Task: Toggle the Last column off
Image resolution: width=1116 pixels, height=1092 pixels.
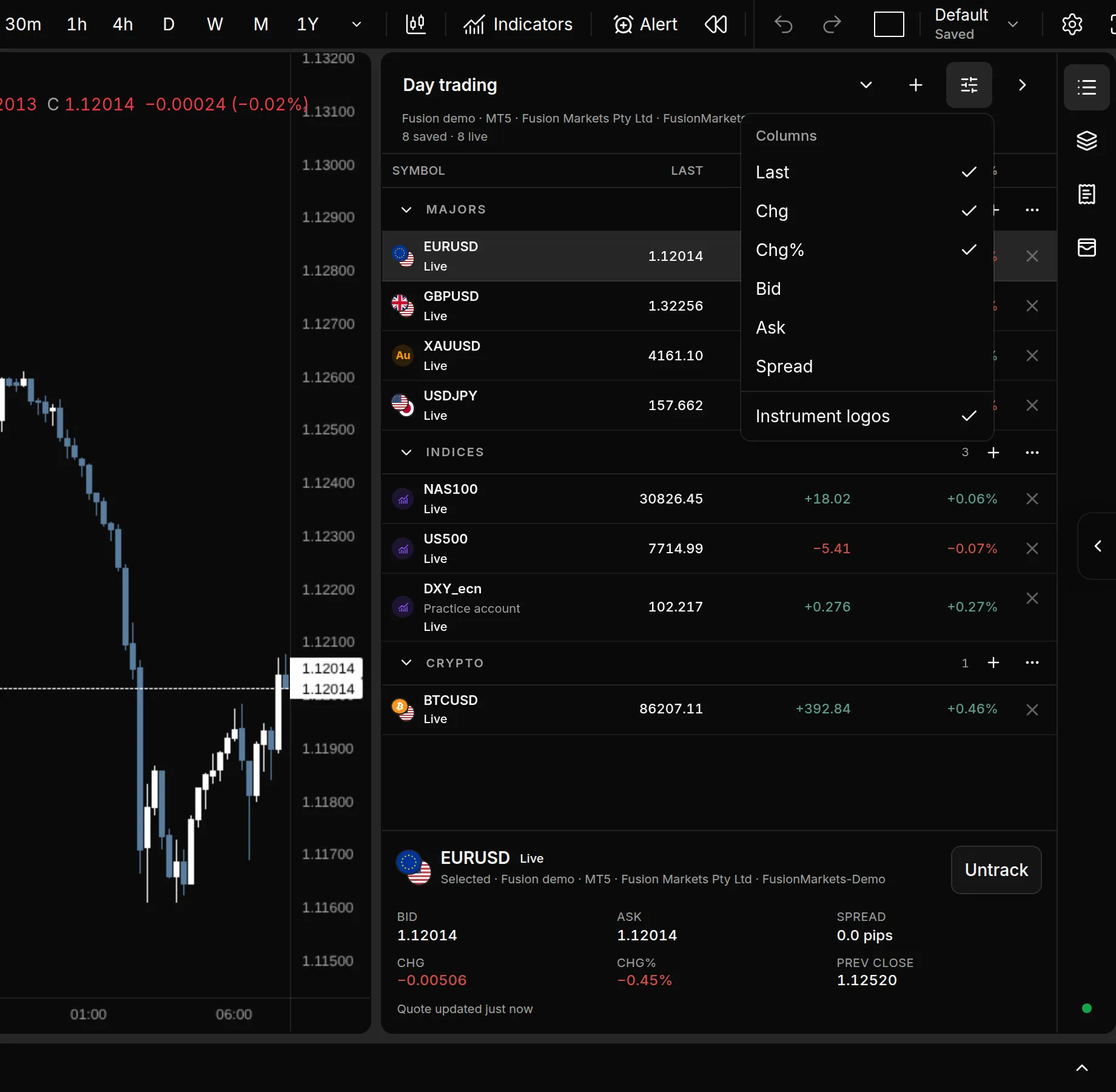Action: click(867, 172)
